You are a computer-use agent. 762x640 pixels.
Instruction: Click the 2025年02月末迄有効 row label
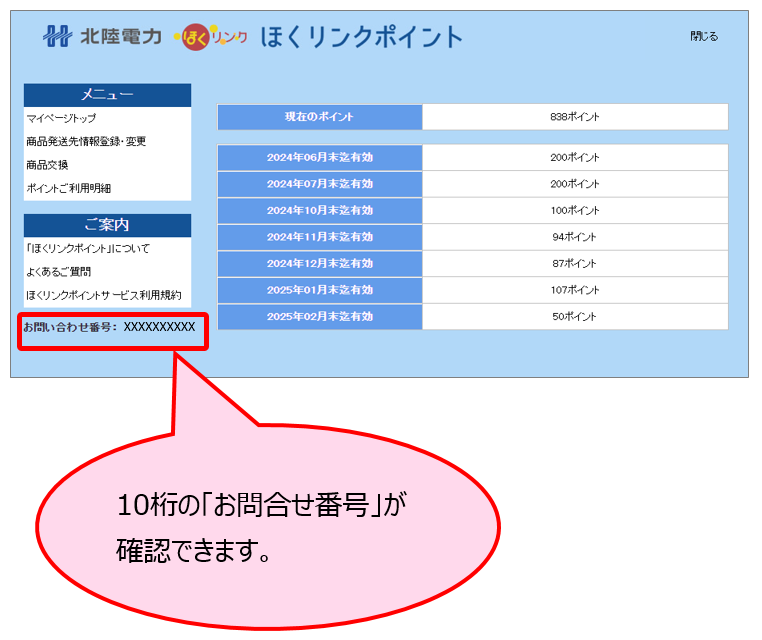coord(320,316)
